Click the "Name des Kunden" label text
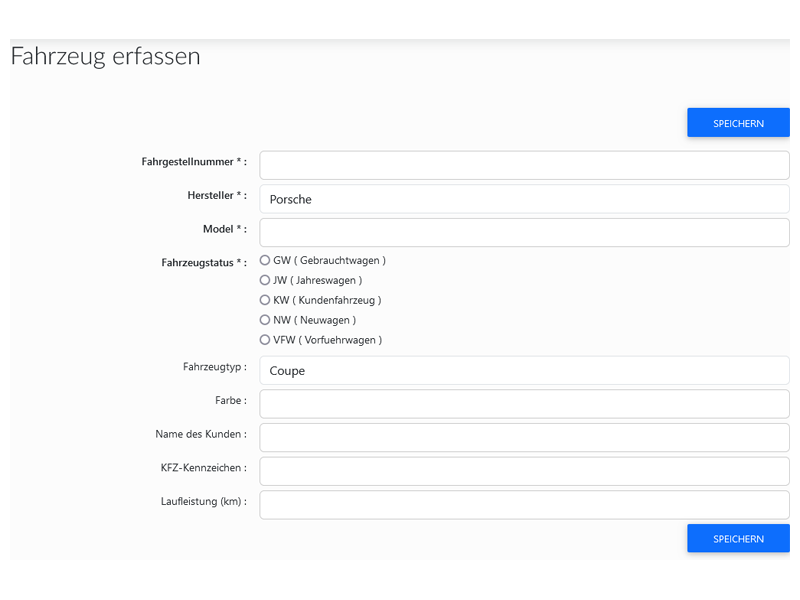This screenshot has width=800, height=600. point(200,434)
